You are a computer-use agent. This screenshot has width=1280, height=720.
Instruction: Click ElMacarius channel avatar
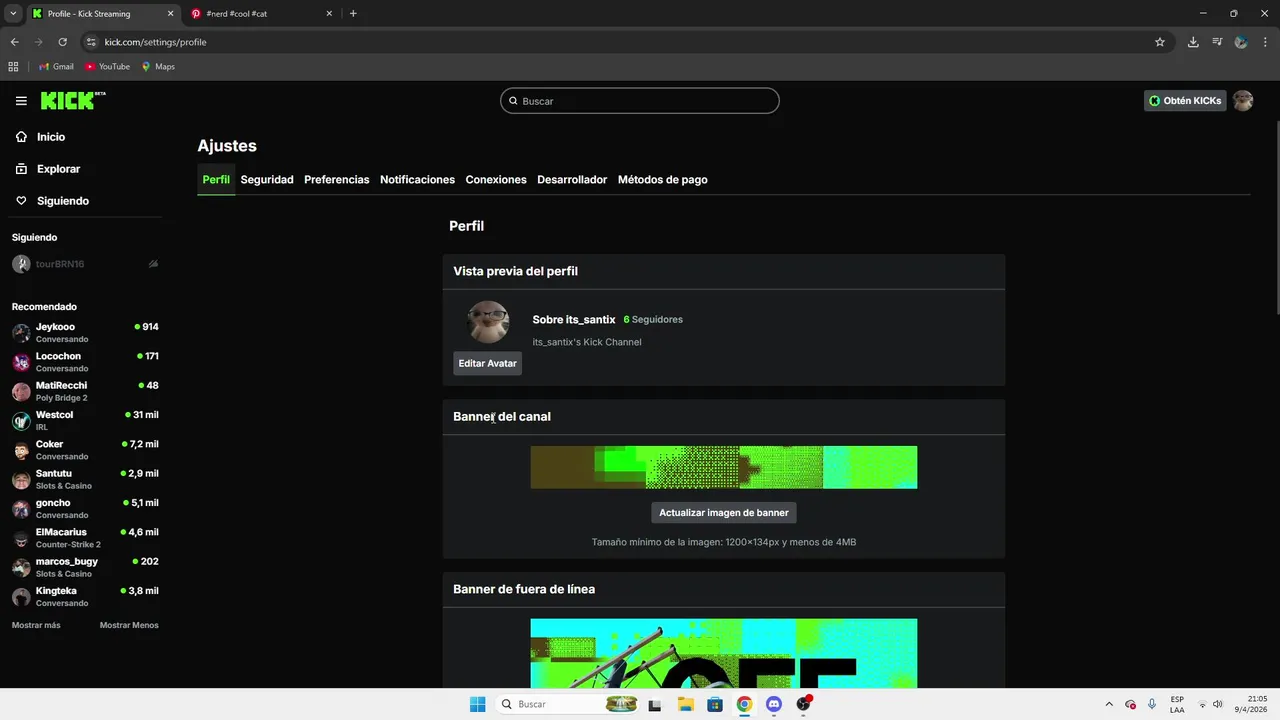(21, 538)
